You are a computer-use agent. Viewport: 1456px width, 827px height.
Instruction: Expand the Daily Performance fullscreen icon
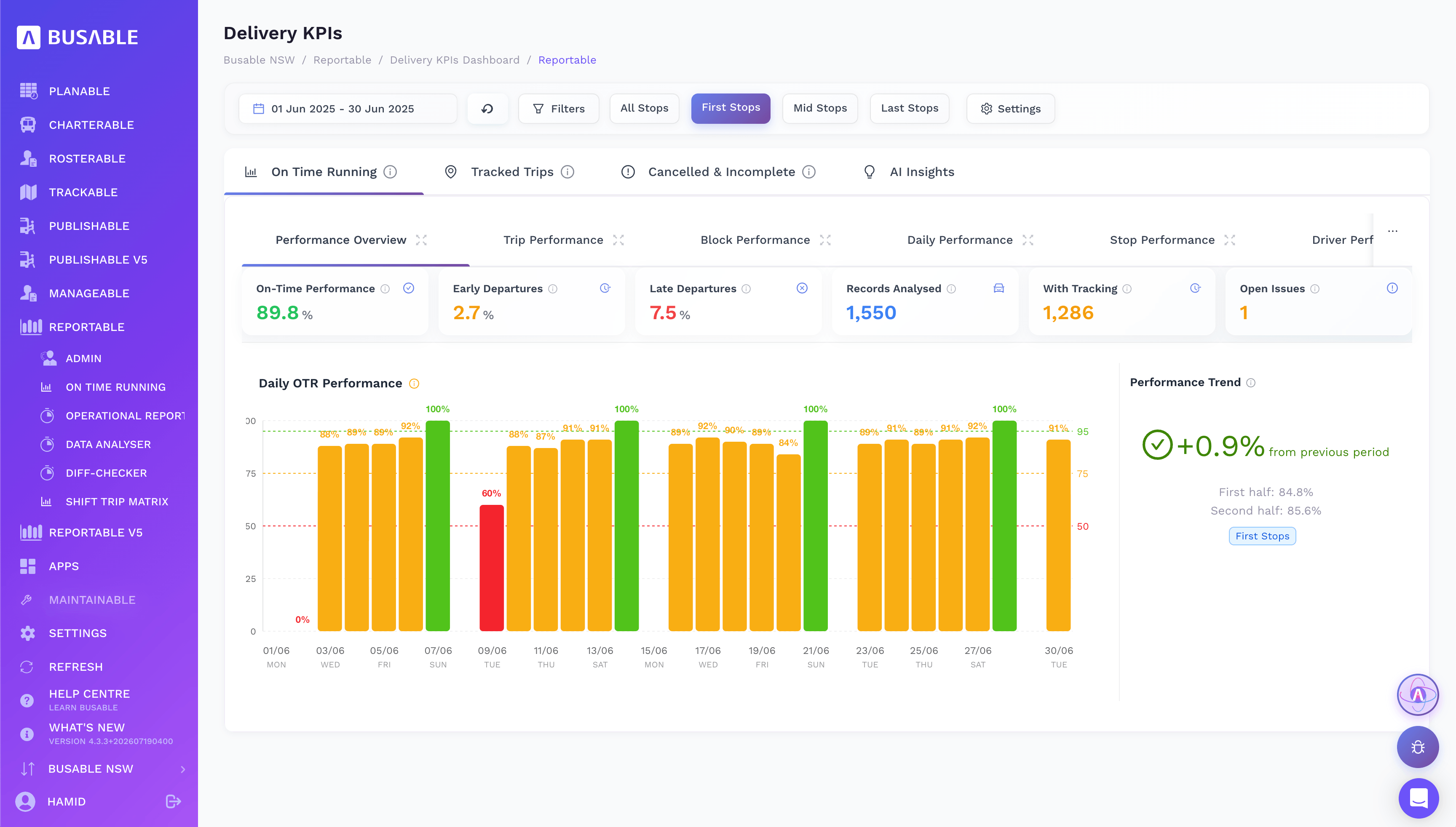point(1028,240)
